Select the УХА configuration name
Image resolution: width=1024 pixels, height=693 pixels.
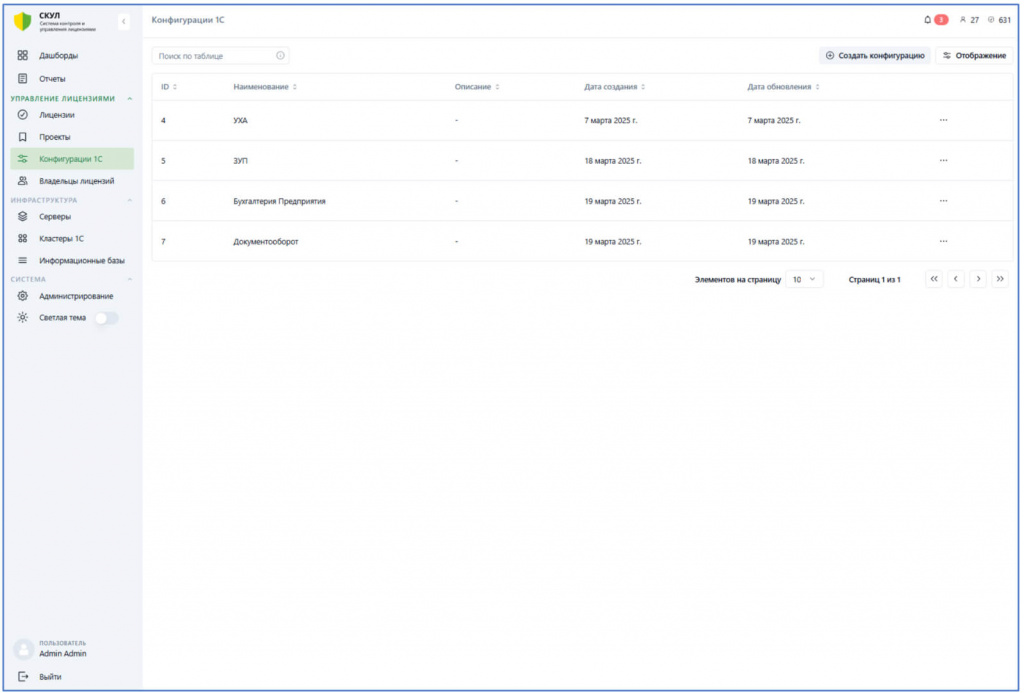[x=240, y=121]
